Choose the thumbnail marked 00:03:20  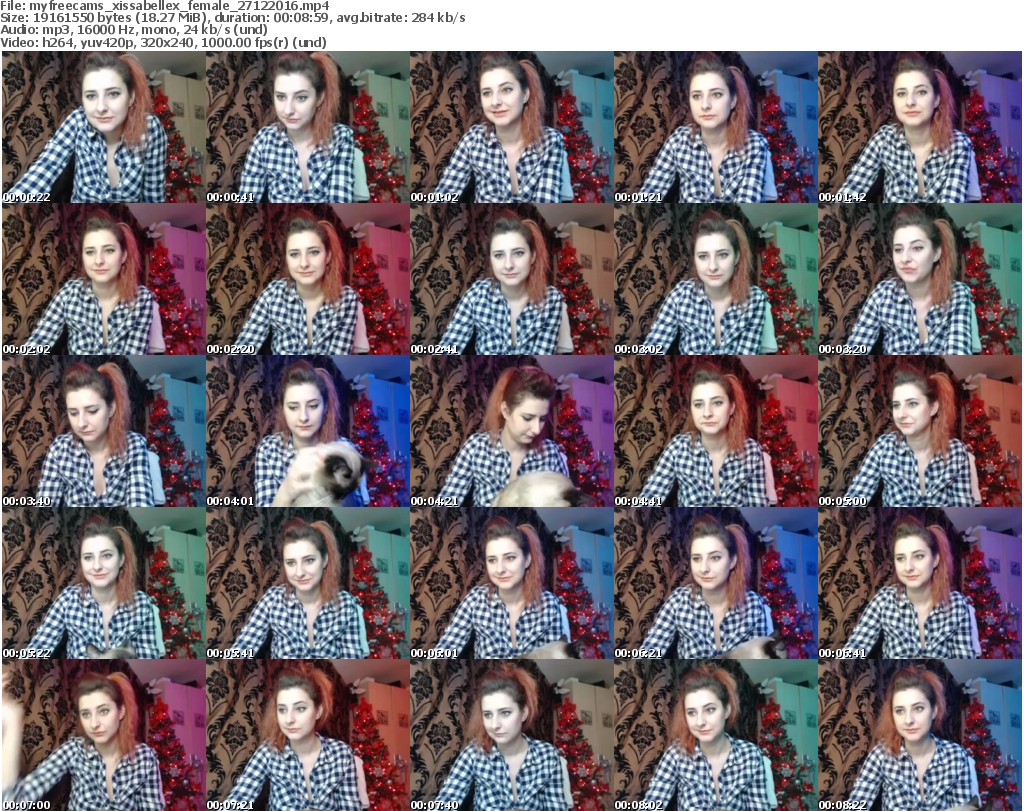pyautogui.click(x=919, y=280)
